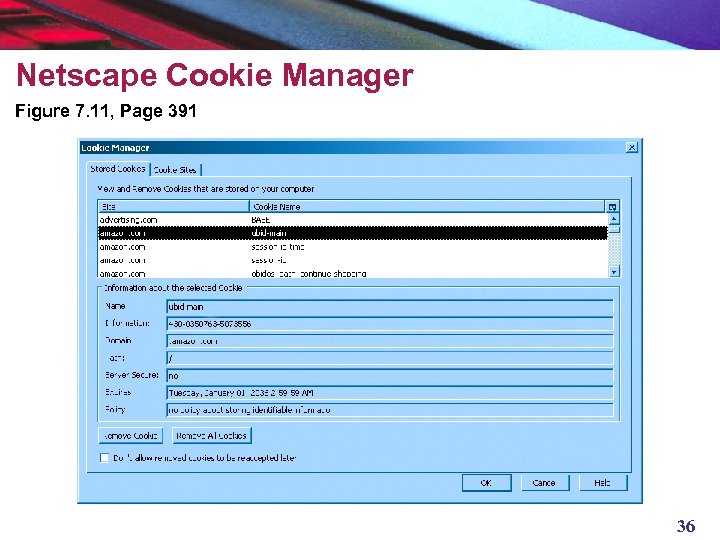Select the amazon.com session-id-time cookie row
This screenshot has height=540, width=720.
click(353, 247)
